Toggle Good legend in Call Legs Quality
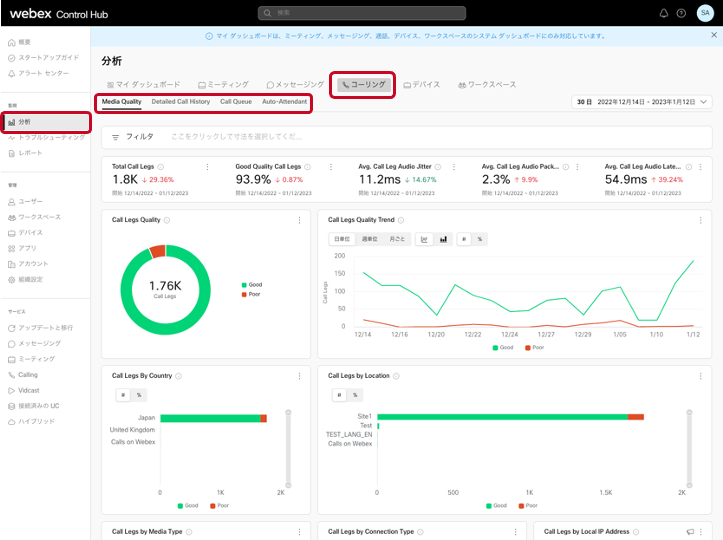The image size is (723, 540). pos(252,285)
